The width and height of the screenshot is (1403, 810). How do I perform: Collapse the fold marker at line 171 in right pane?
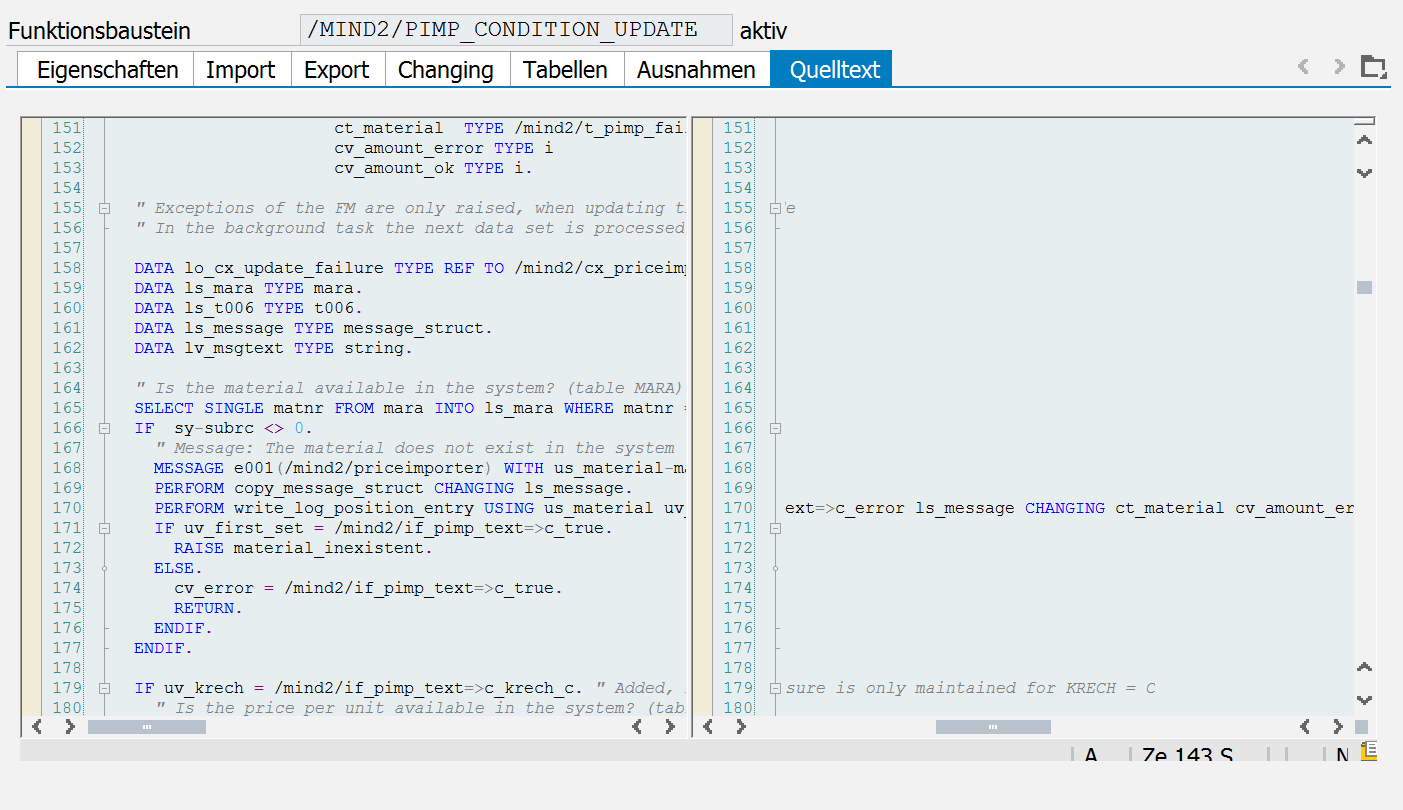774,528
